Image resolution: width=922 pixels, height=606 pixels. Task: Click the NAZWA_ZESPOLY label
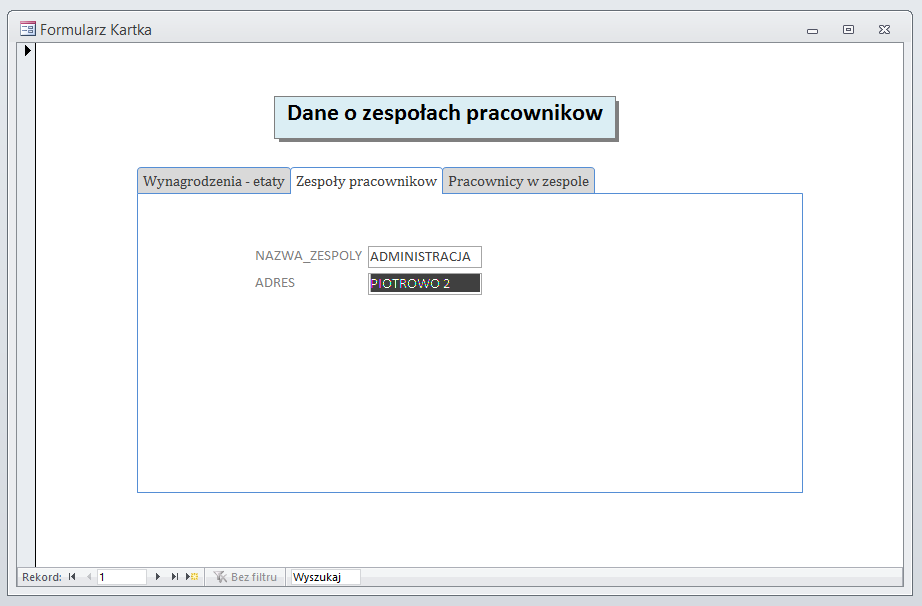point(308,256)
